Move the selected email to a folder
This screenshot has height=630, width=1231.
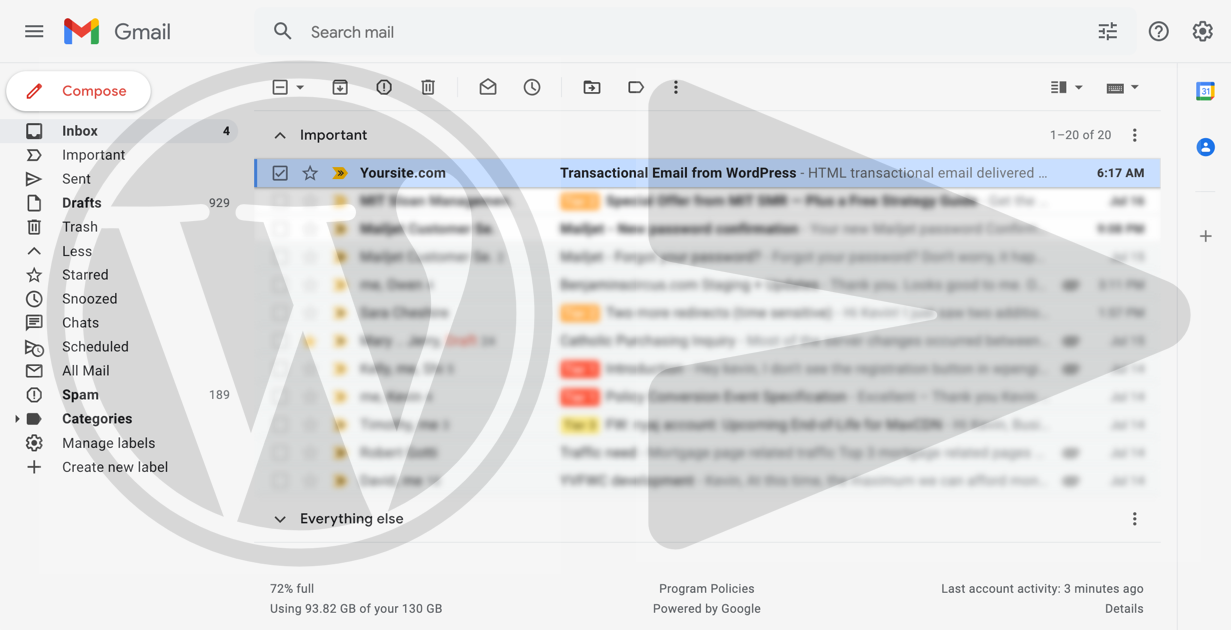[592, 87]
